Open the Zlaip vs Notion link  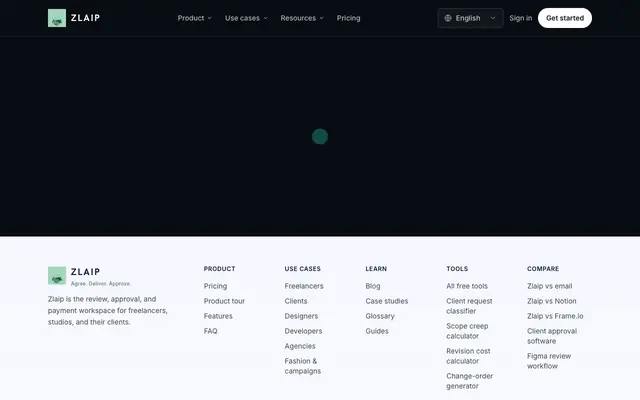pyautogui.click(x=551, y=301)
